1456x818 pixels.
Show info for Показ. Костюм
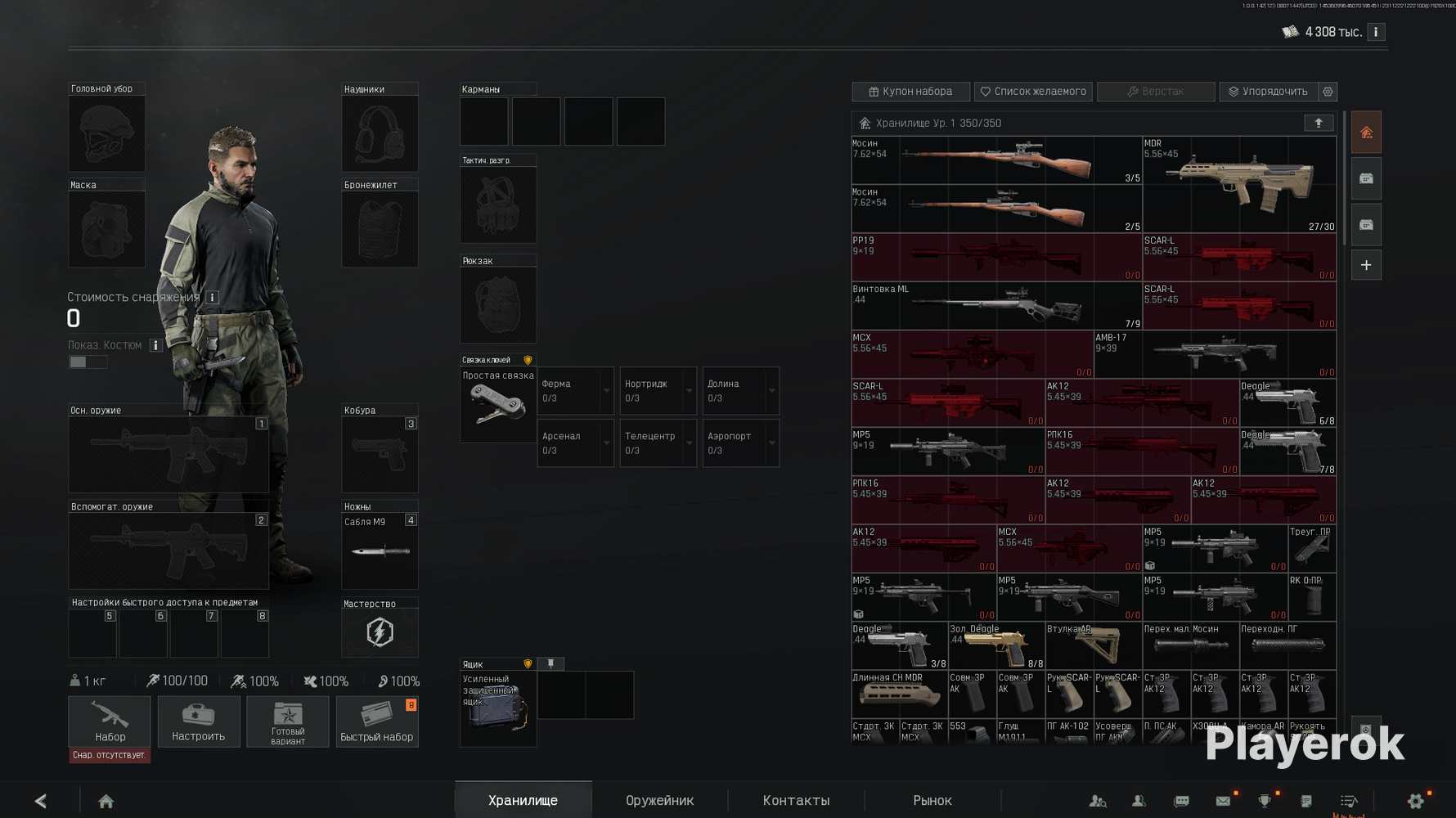(x=155, y=345)
